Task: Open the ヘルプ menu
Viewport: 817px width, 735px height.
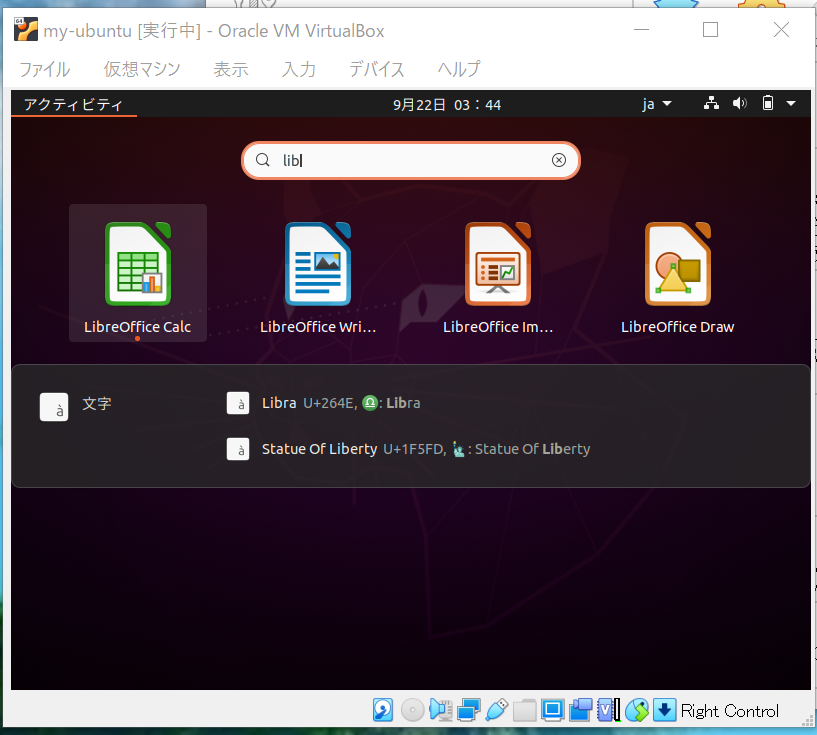Action: [459, 69]
